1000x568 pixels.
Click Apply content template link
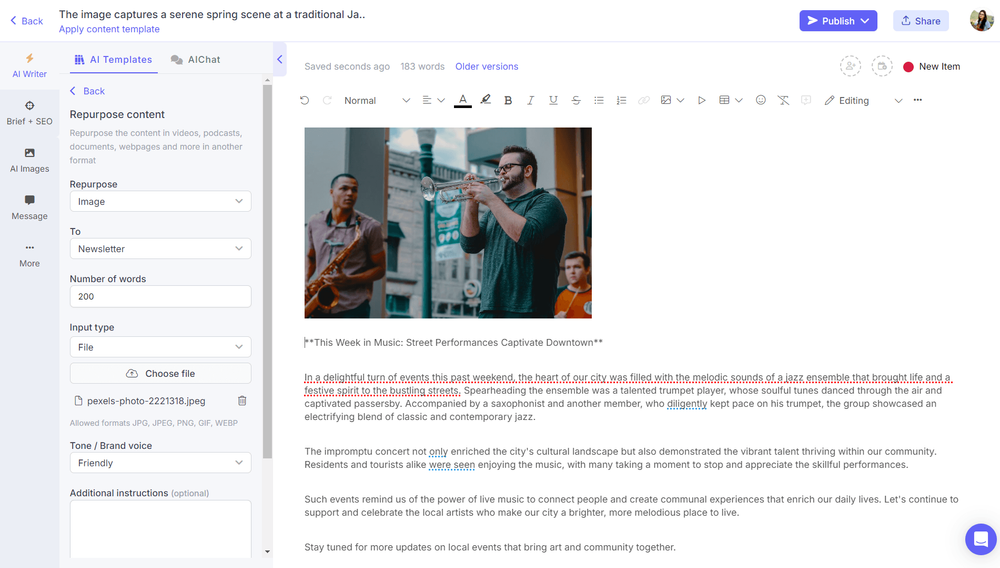[109, 29]
